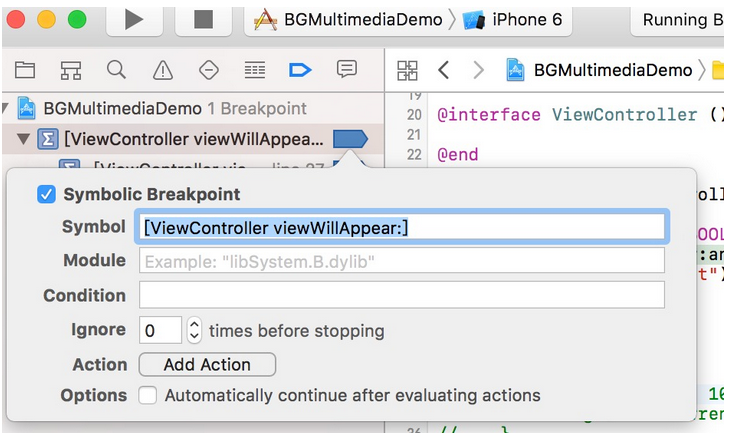This screenshot has height=433, width=733.
Task: Collapse the ViewController viewWillAppear breakpoint row
Action: [x=24, y=139]
